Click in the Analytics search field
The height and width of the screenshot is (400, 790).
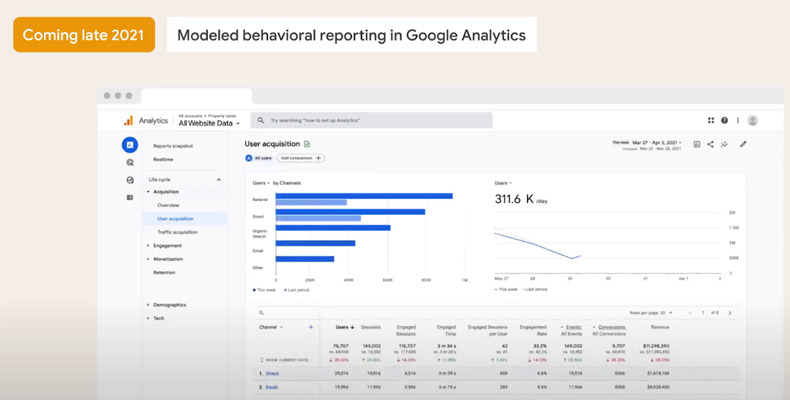(371, 120)
